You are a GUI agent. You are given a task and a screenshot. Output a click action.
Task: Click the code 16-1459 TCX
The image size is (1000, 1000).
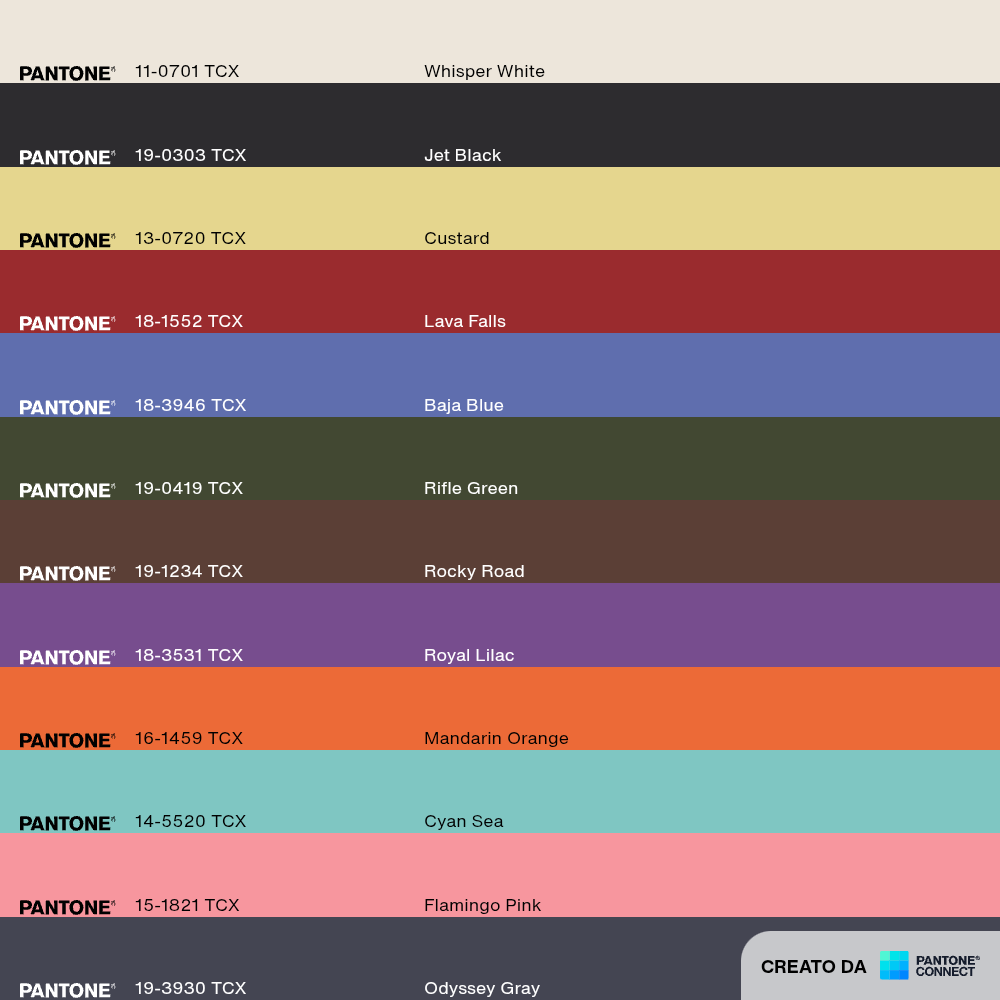[x=189, y=739]
